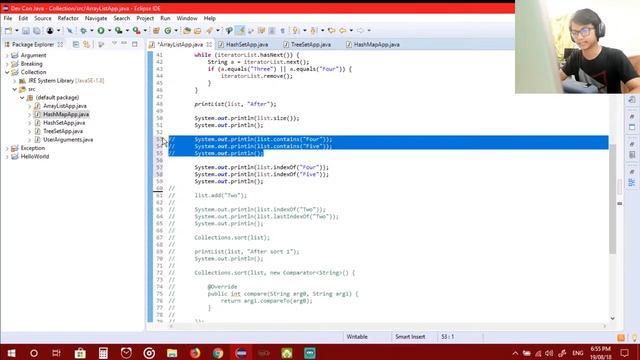640x360 pixels.
Task: Click the Back navigation arrow icon
Action: 342,30
